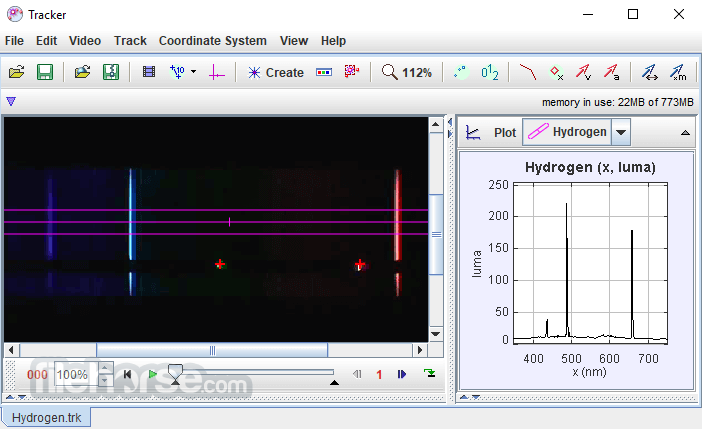Click the magenta line profile center marker

click(230, 222)
